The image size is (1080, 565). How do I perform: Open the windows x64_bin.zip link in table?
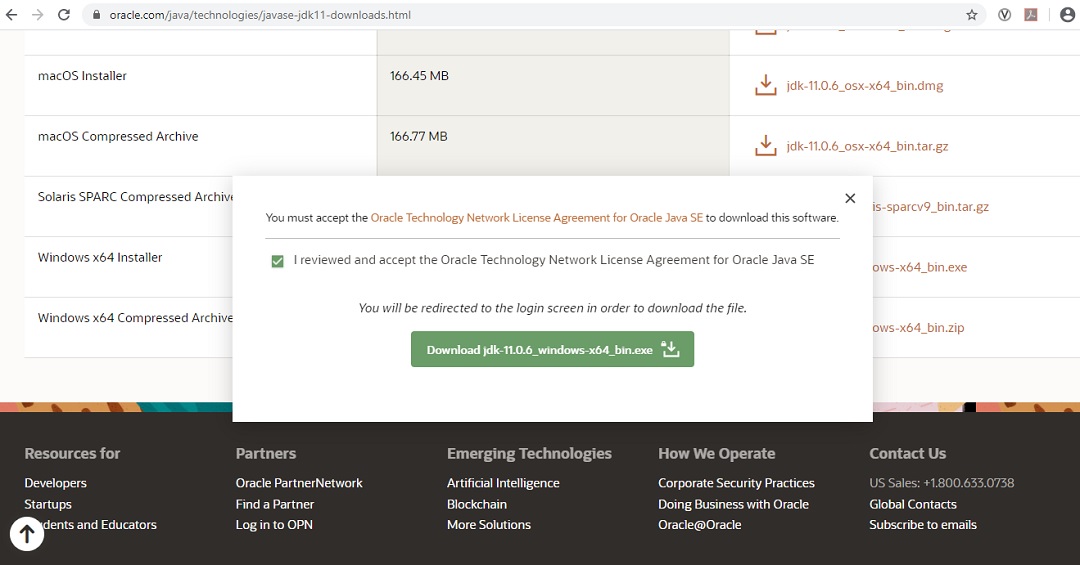(x=918, y=328)
